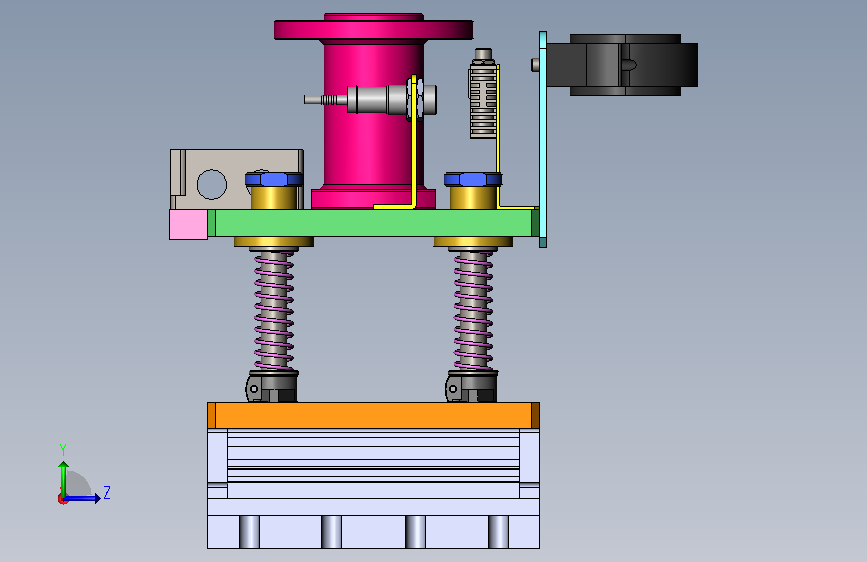Select the rightmost cylinder pin under base
This screenshot has height=562, width=867.
click(498, 532)
